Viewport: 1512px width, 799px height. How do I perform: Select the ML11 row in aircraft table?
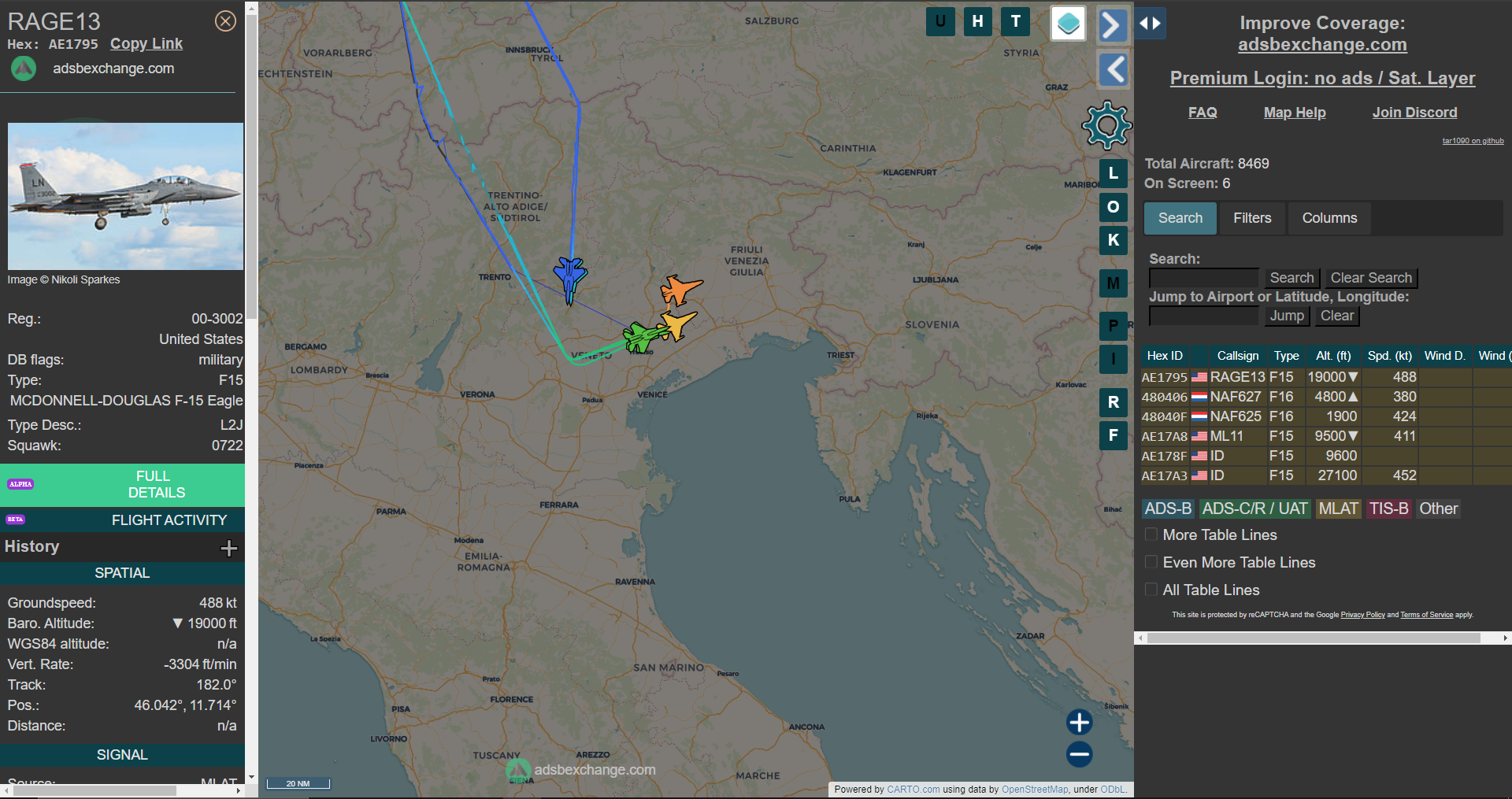click(1326, 436)
